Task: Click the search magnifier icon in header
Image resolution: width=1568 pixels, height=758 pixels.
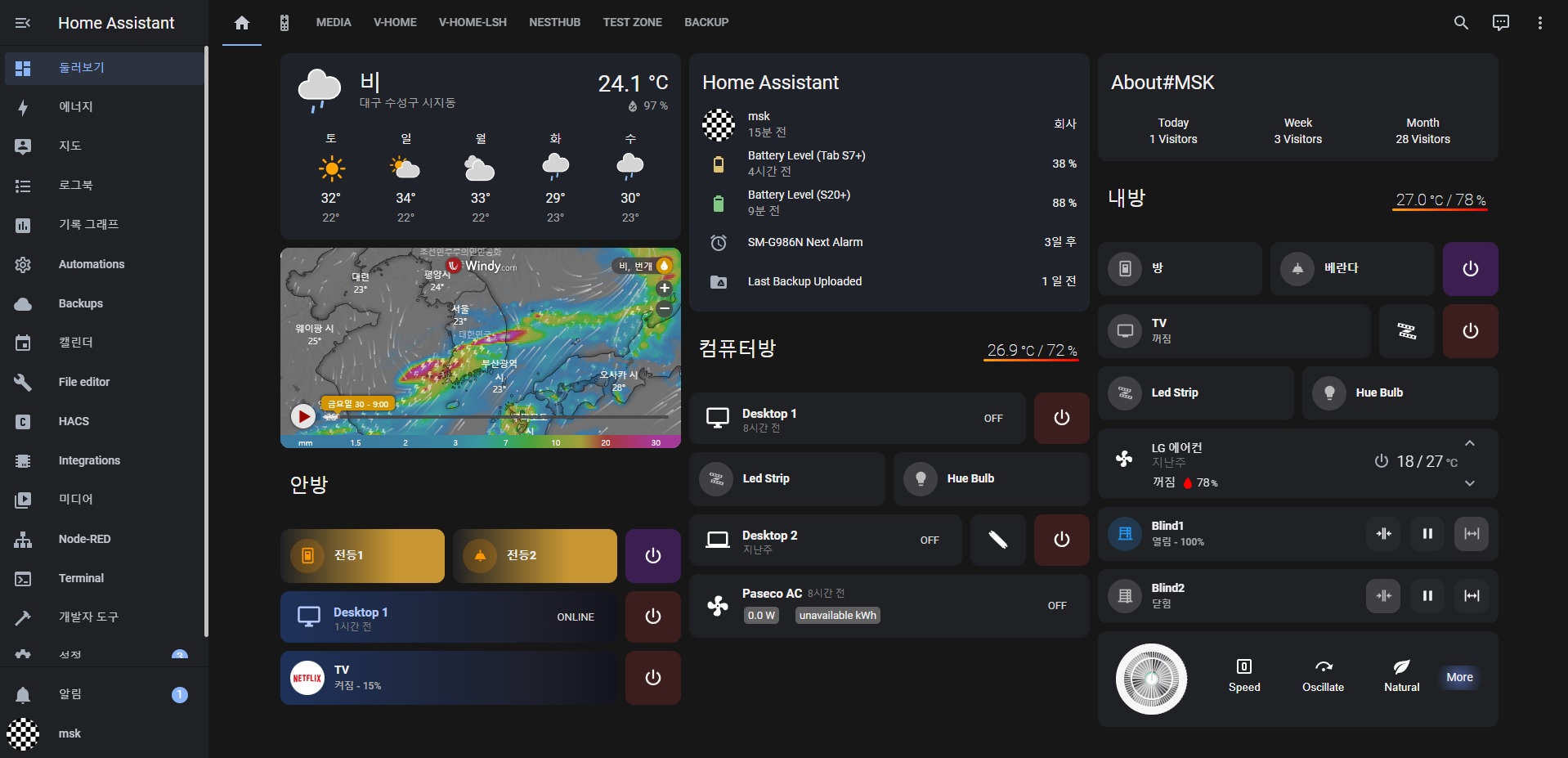Action: coord(1461,23)
